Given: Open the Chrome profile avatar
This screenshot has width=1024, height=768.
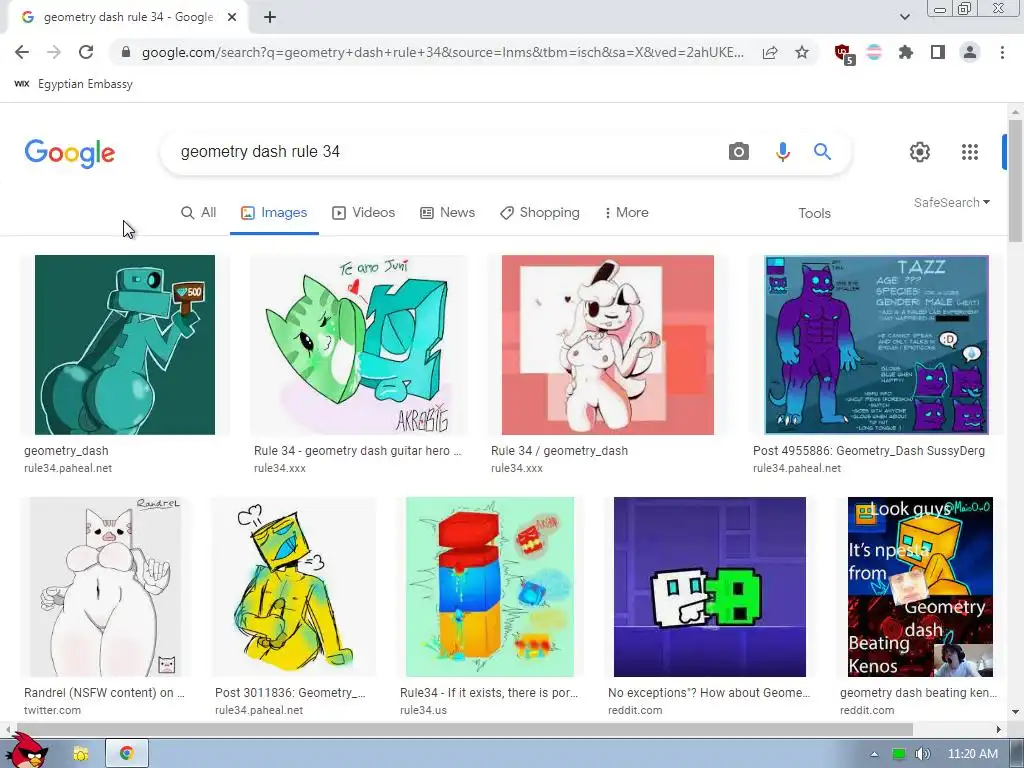Looking at the screenshot, I should 970,52.
